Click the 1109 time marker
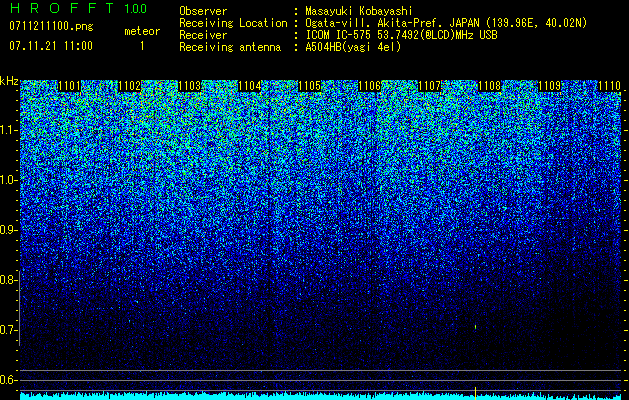This screenshot has height=400, width=629. (550, 86)
